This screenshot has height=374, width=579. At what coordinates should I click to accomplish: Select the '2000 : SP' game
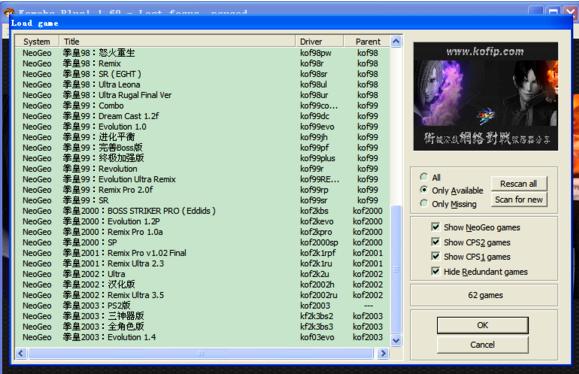(x=202, y=242)
